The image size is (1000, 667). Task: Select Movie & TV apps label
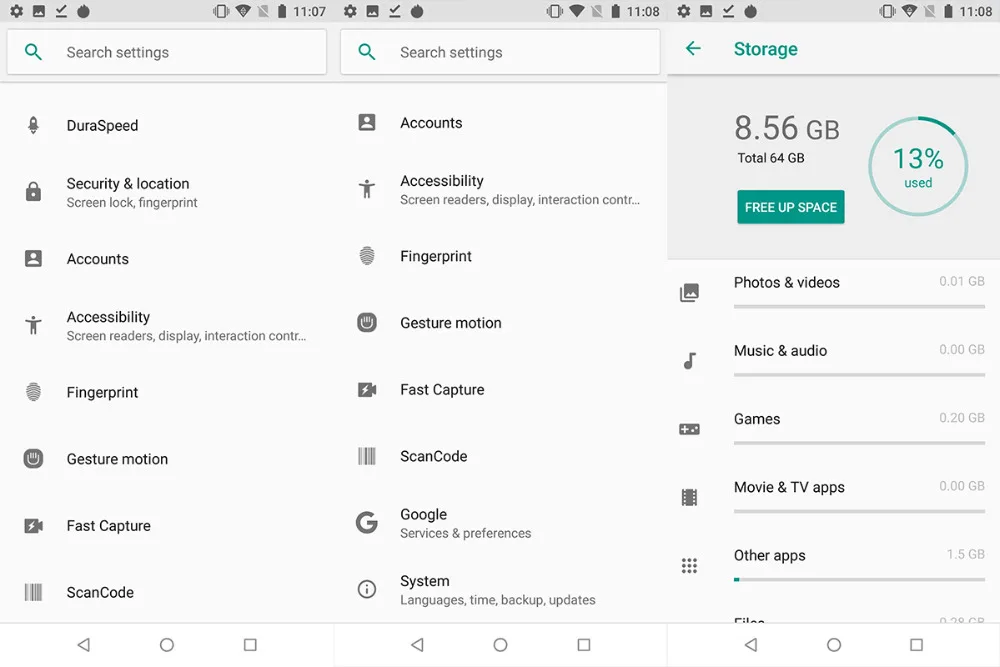[x=789, y=487]
